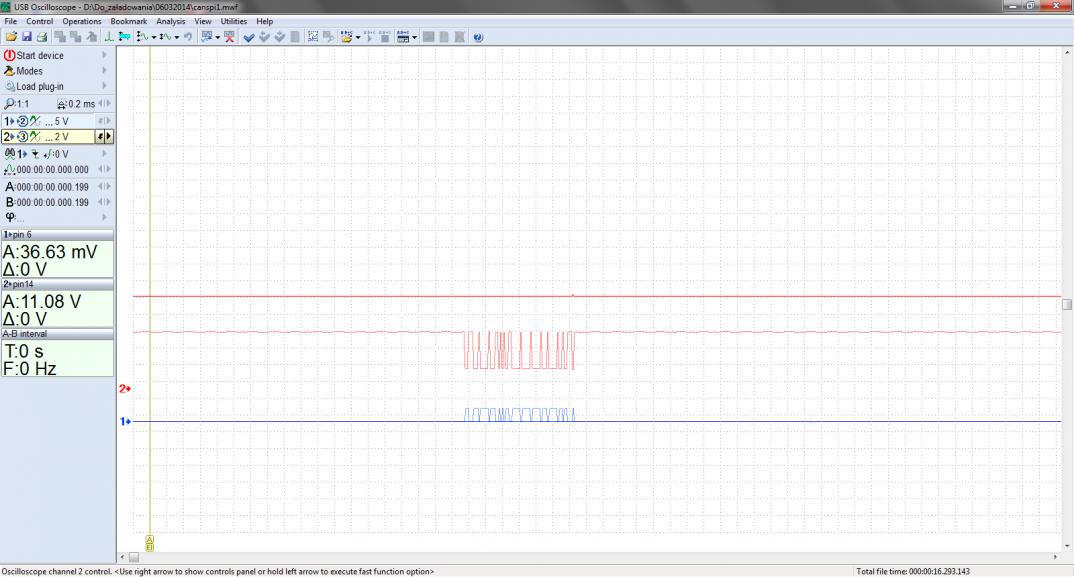The height and width of the screenshot is (577, 1074).
Task: Click Start device label
Action: point(40,56)
